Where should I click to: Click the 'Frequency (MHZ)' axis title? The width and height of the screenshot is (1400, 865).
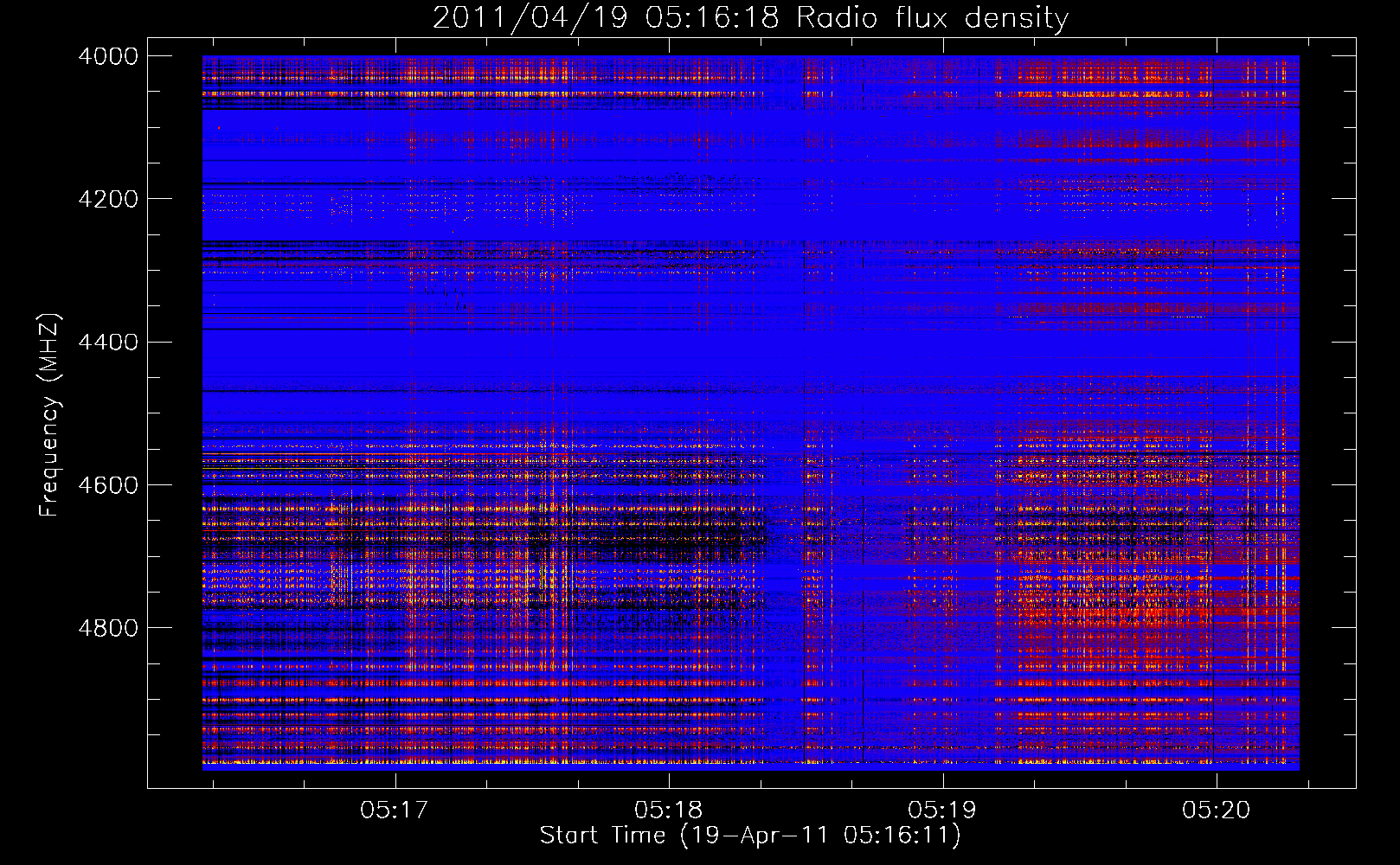pos(50,415)
